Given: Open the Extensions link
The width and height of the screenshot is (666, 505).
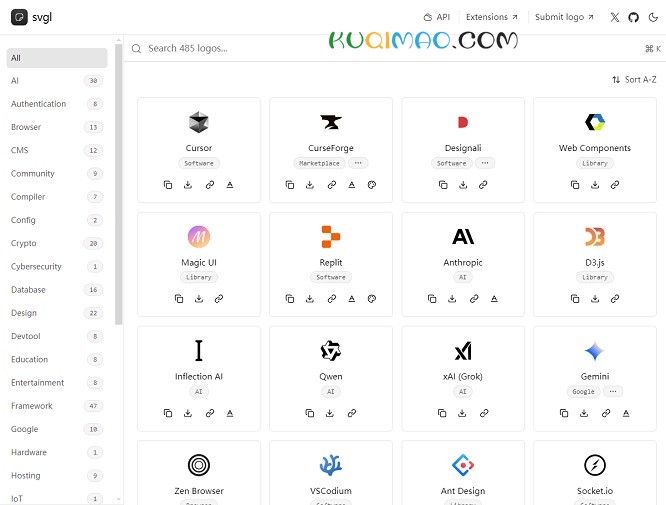Looking at the screenshot, I should pyautogui.click(x=491, y=17).
